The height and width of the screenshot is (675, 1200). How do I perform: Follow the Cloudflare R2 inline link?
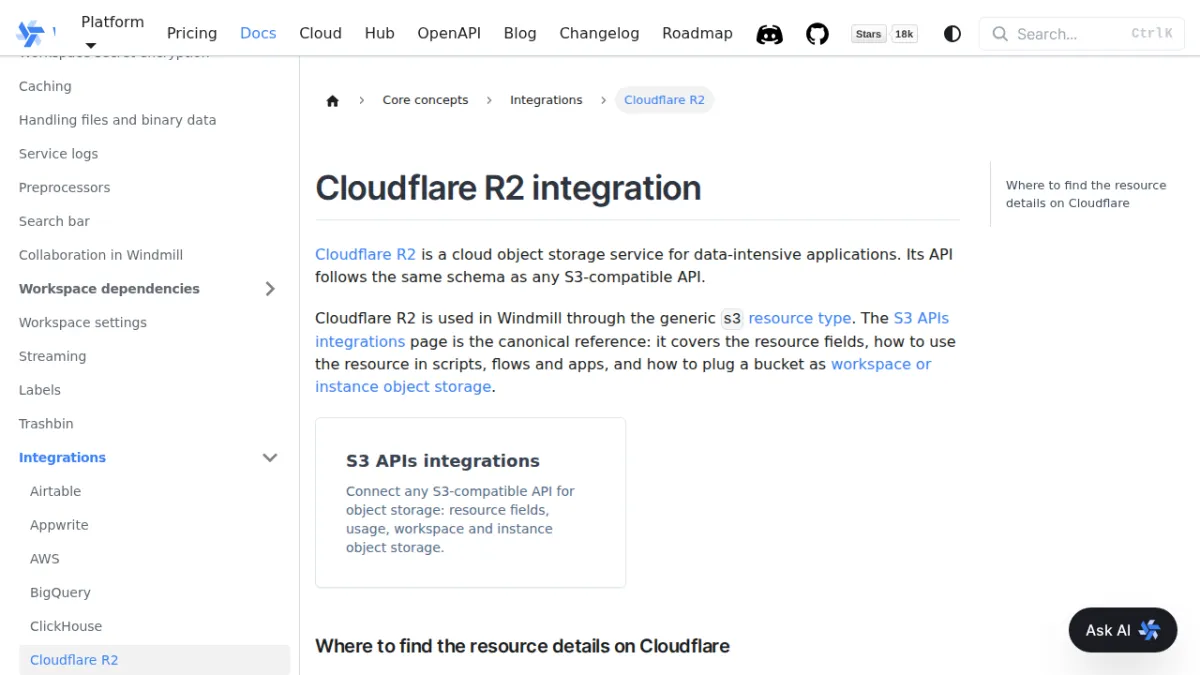[x=365, y=254]
